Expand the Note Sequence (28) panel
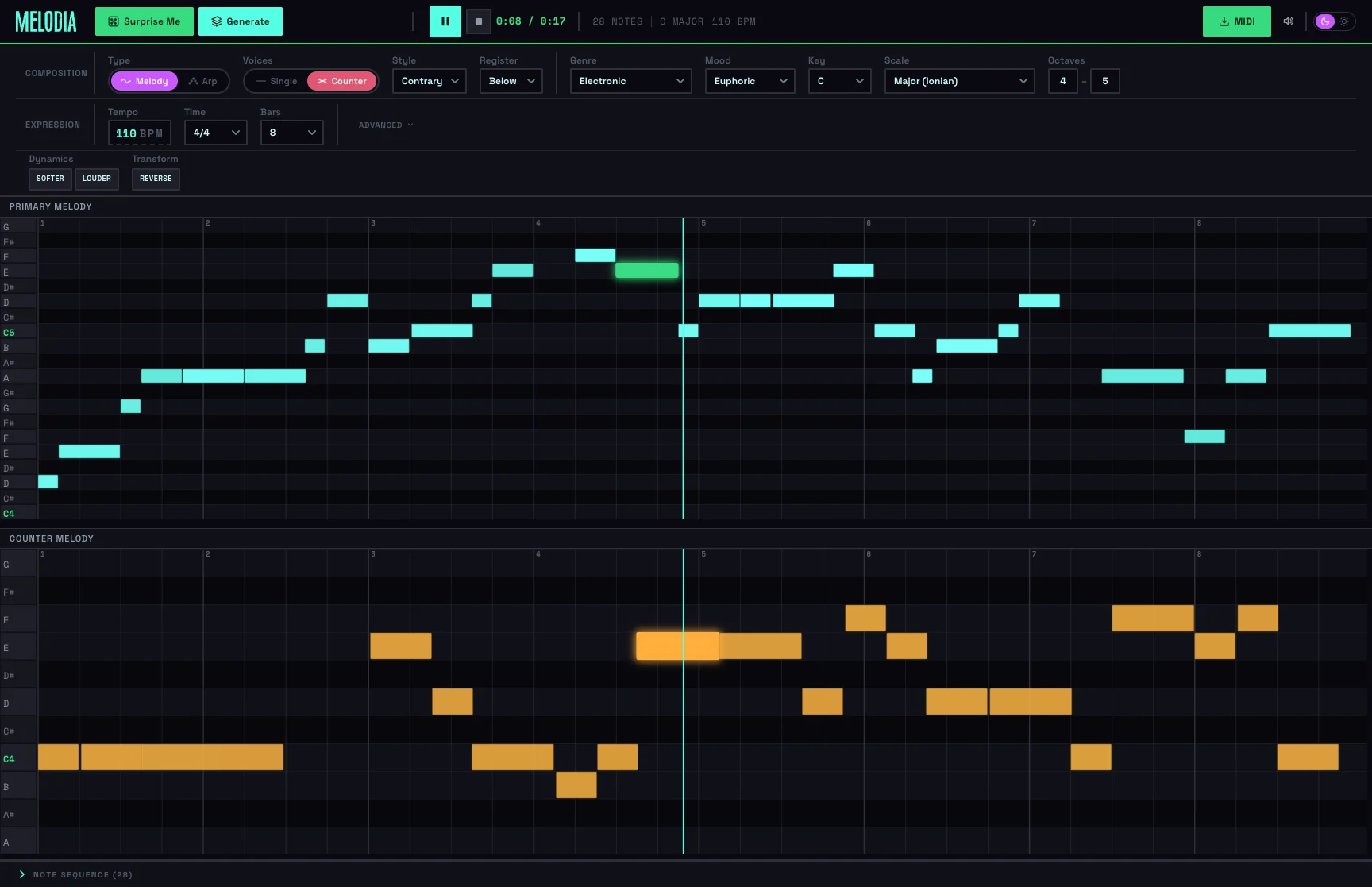The height and width of the screenshot is (887, 1372). click(75, 874)
